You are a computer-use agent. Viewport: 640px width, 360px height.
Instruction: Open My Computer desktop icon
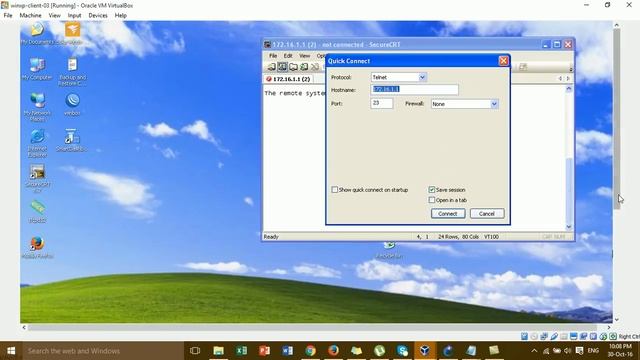coord(37,69)
